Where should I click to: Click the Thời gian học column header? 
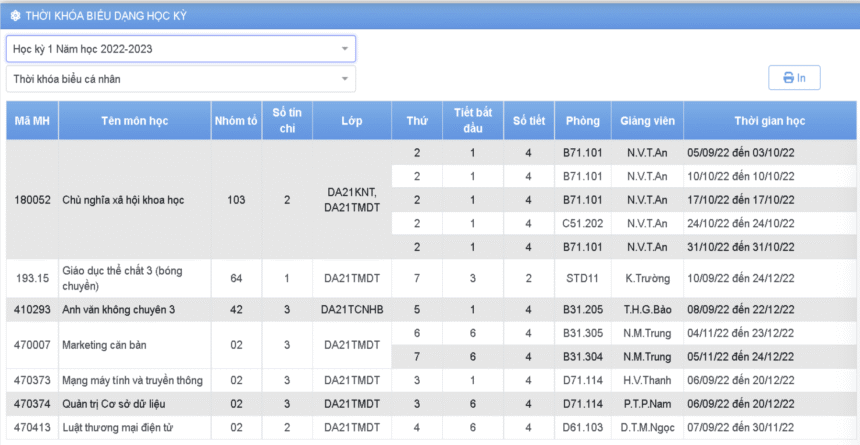coord(769,121)
